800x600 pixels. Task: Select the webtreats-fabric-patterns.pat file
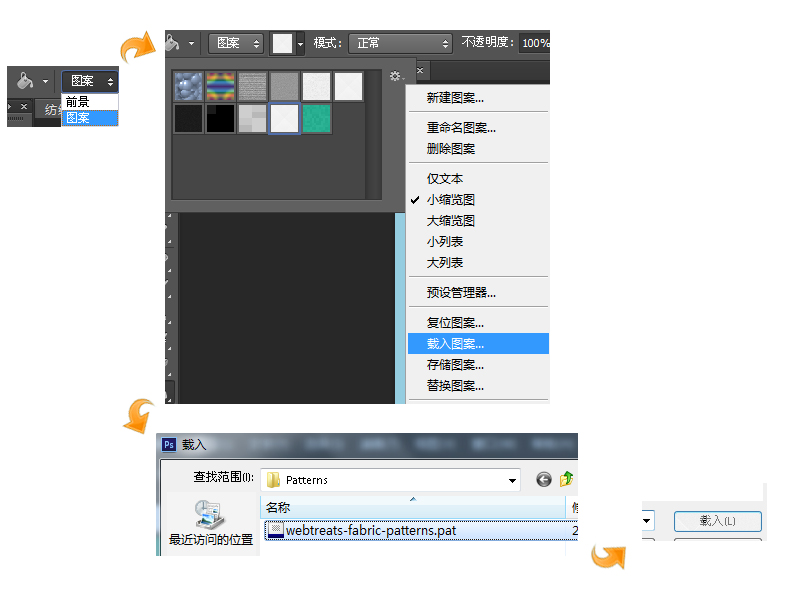tap(370, 530)
